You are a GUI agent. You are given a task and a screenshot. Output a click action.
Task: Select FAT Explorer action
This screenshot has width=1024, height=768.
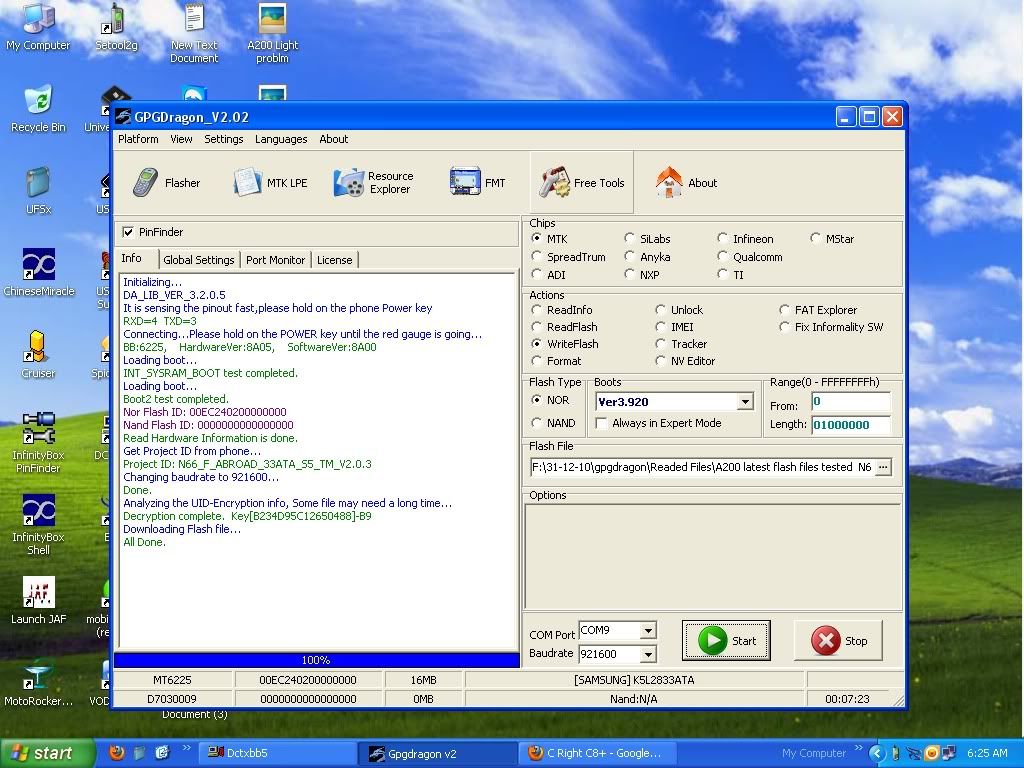784,310
